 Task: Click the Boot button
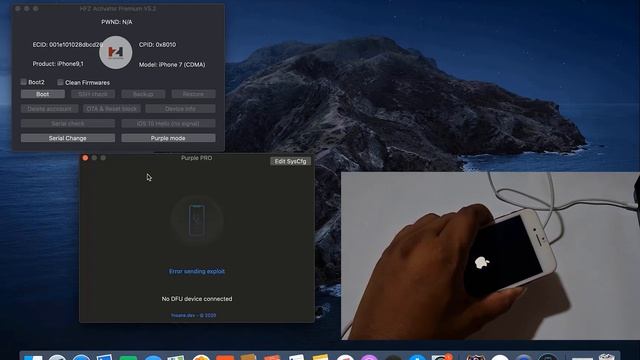click(42, 94)
